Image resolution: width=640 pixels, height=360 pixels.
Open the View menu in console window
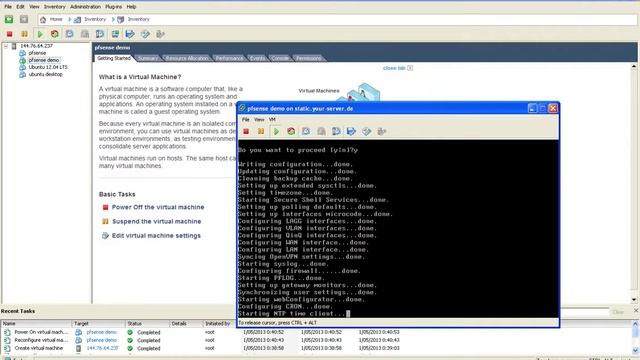tap(259, 120)
